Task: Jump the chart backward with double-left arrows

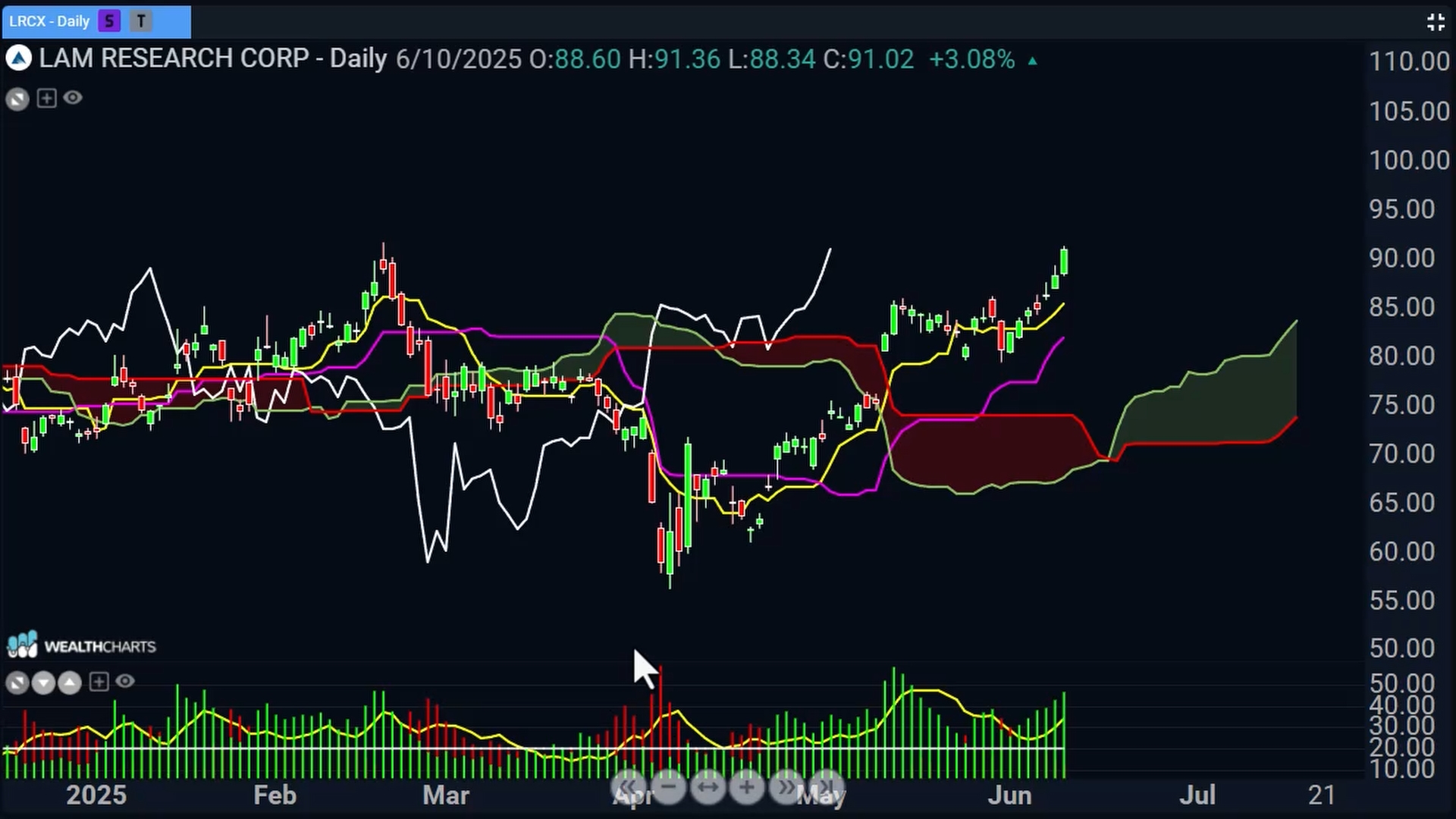Action: pos(629,787)
